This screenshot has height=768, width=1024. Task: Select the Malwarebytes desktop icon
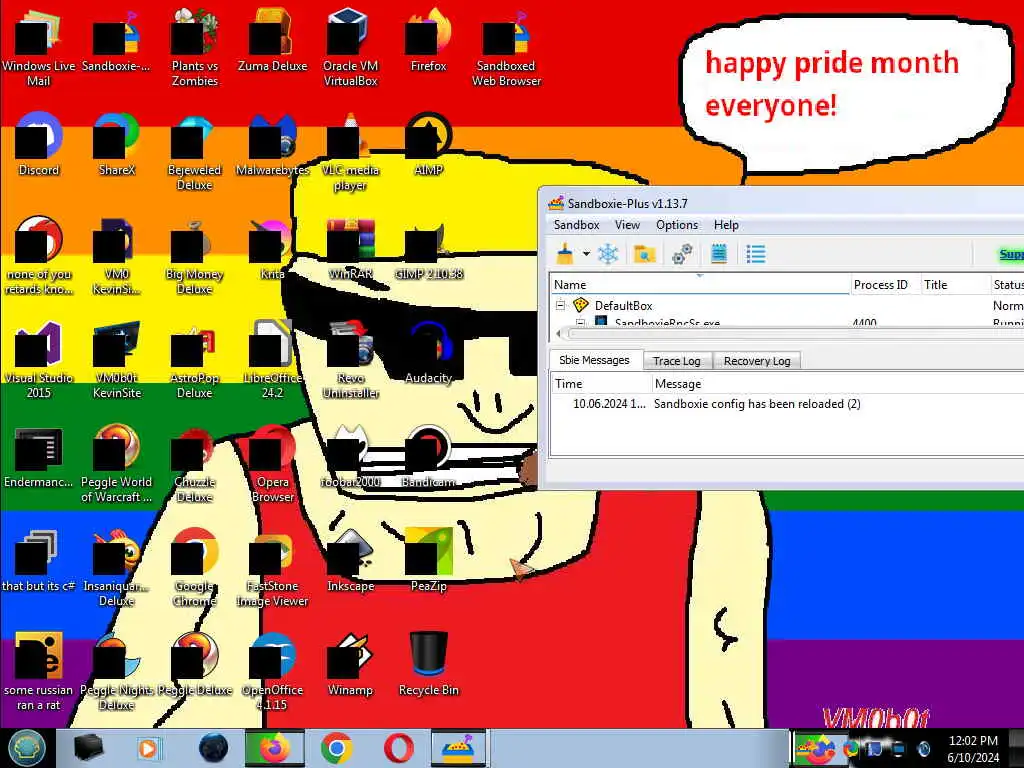(272, 145)
